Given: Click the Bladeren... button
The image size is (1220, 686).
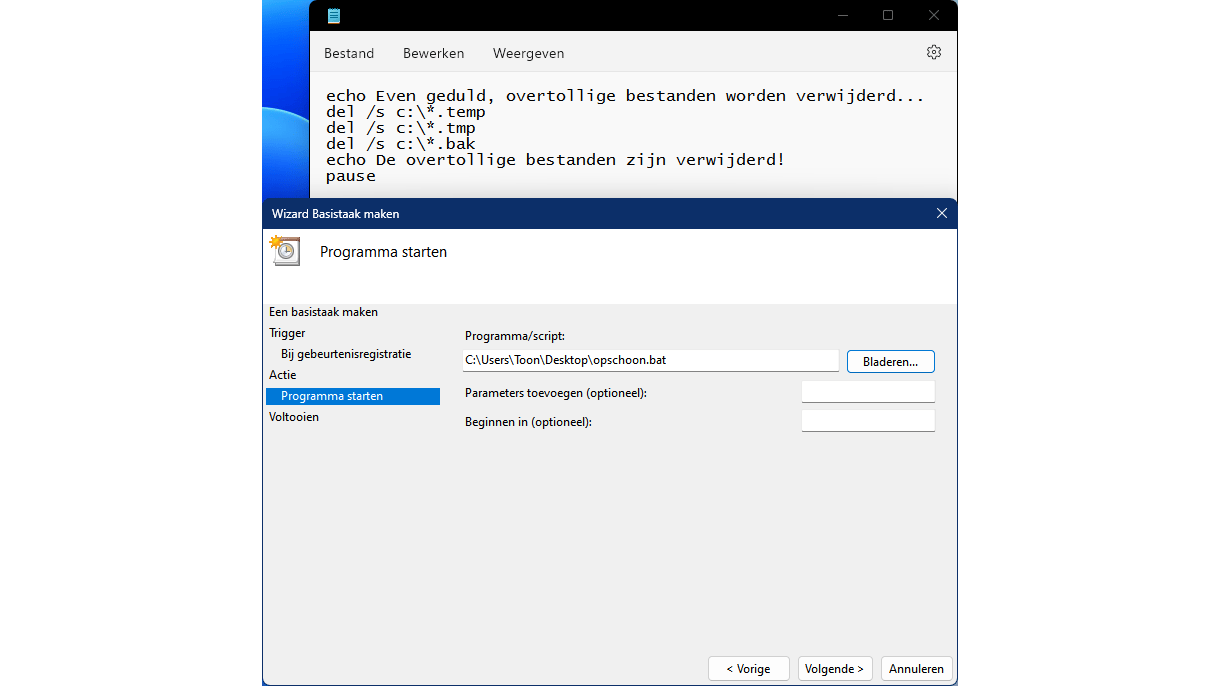Looking at the screenshot, I should (x=889, y=361).
